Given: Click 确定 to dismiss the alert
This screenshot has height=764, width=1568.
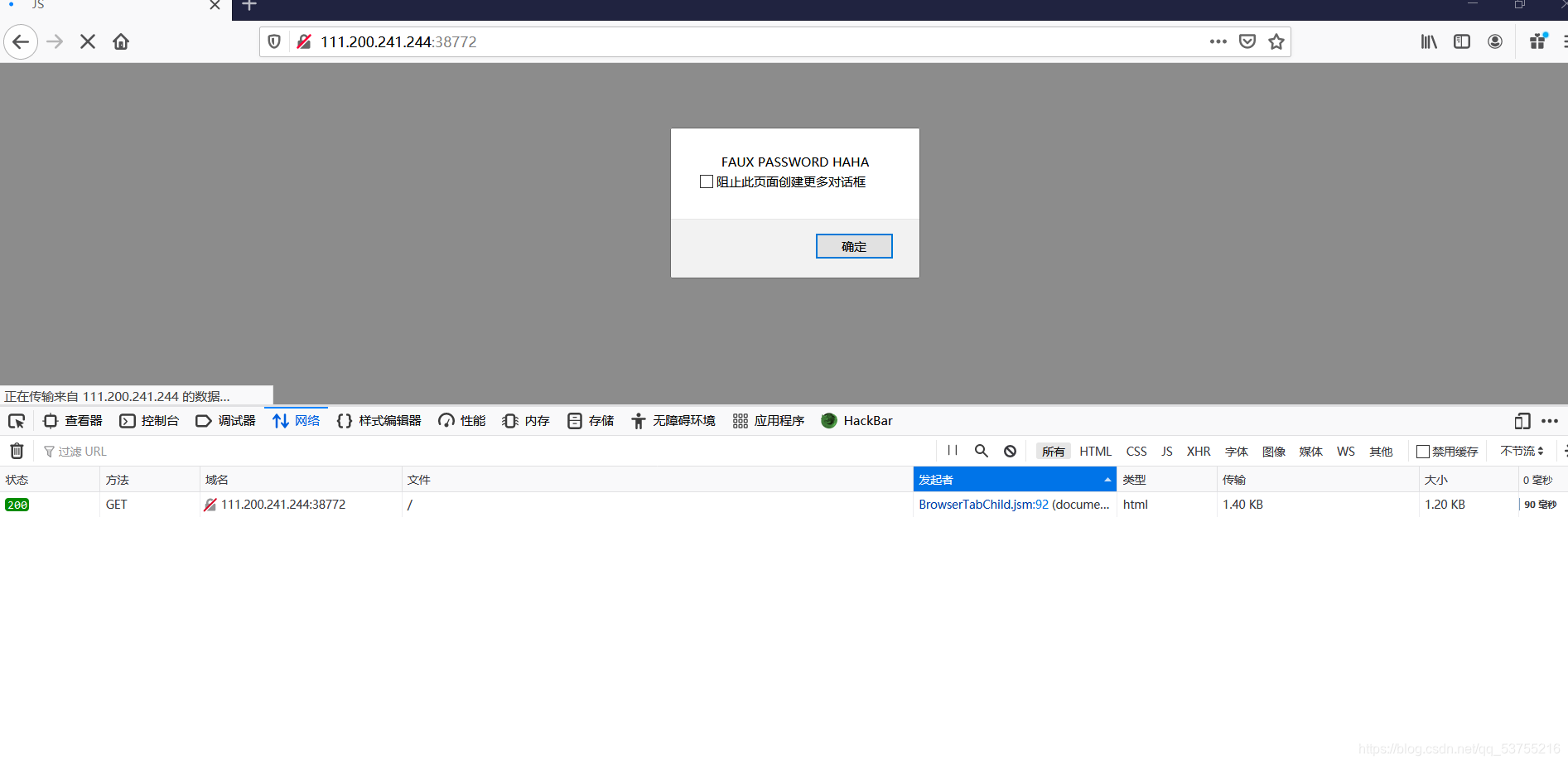Looking at the screenshot, I should click(x=854, y=246).
